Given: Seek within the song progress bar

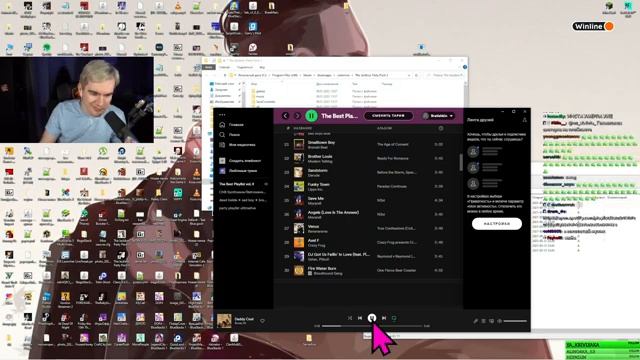Looking at the screenshot, I should pos(371,326).
